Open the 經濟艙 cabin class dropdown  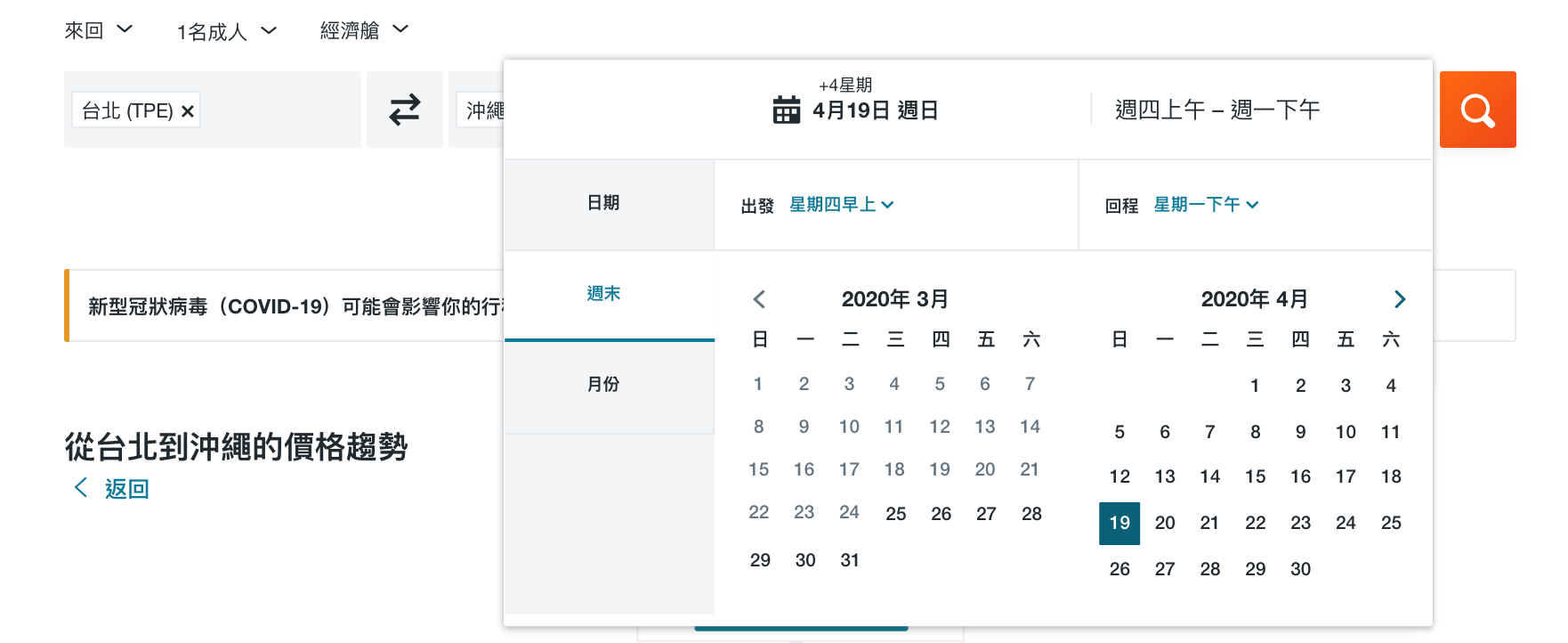click(364, 30)
